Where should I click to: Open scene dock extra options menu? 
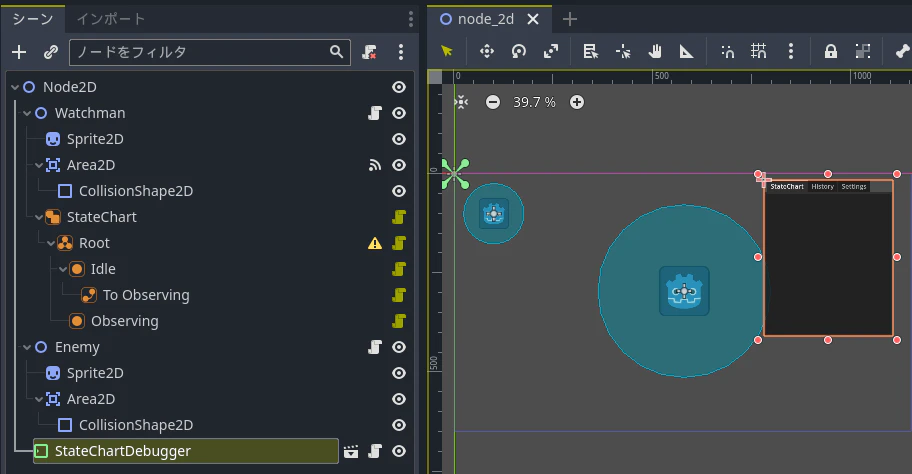401,52
